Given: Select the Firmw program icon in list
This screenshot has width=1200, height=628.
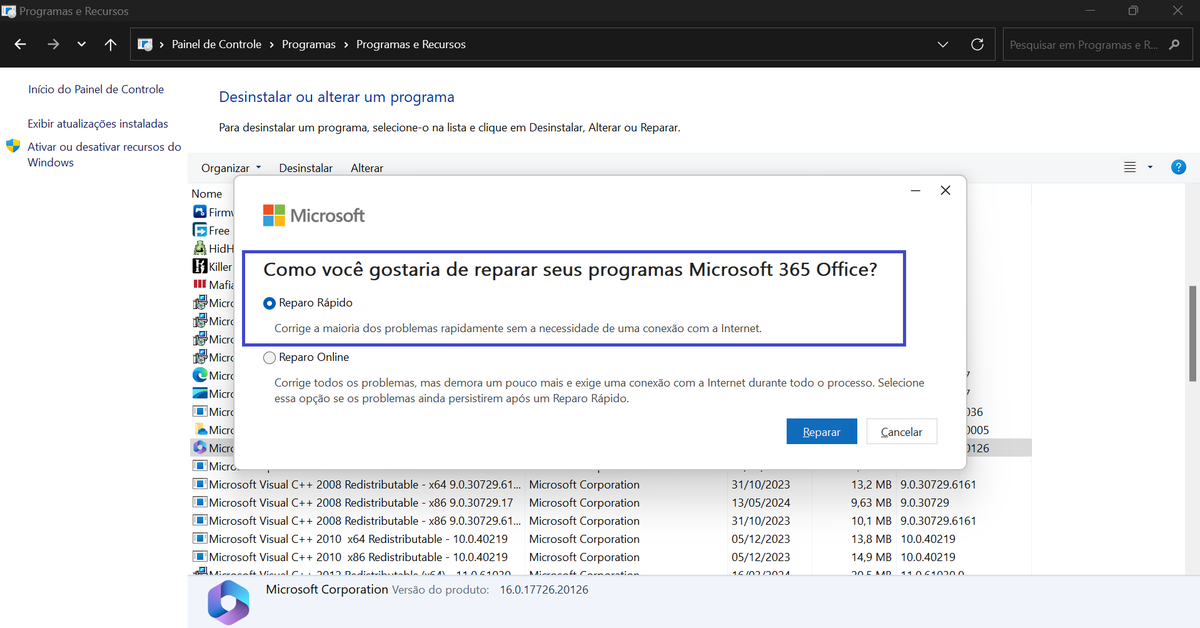Looking at the screenshot, I should coord(199,212).
